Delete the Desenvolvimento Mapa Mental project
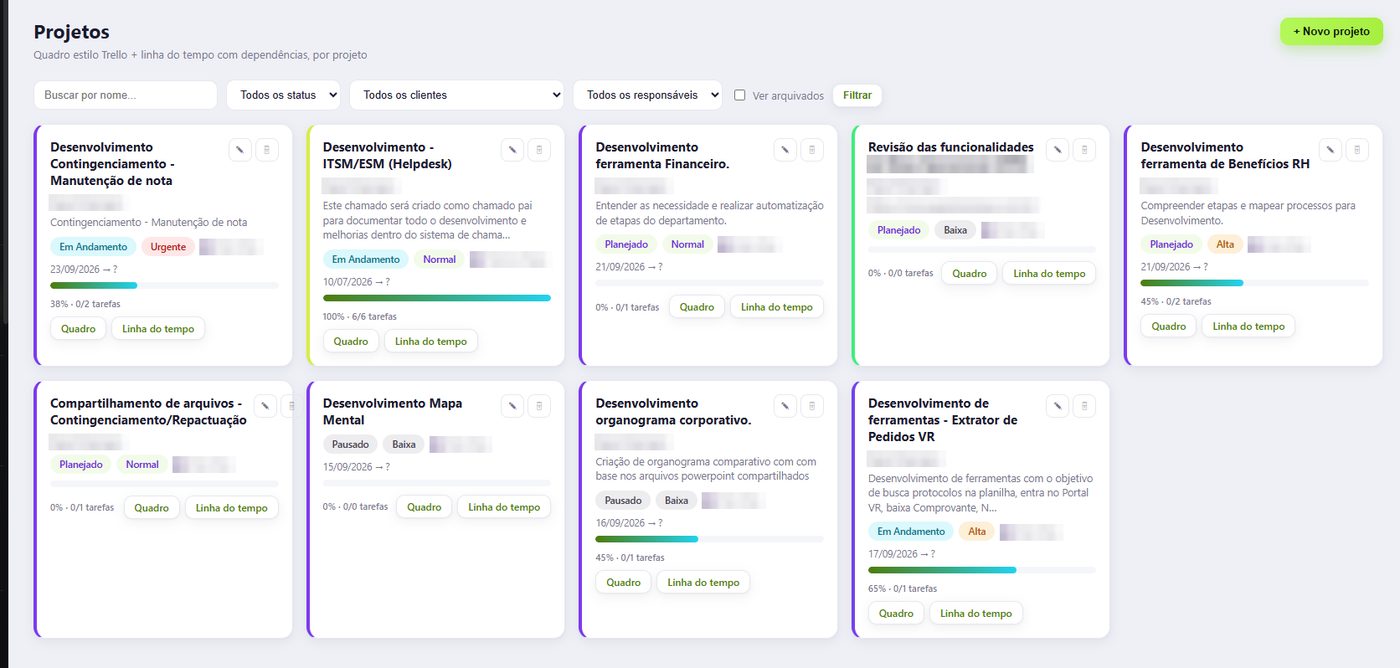The width and height of the screenshot is (1400, 668). 539,406
